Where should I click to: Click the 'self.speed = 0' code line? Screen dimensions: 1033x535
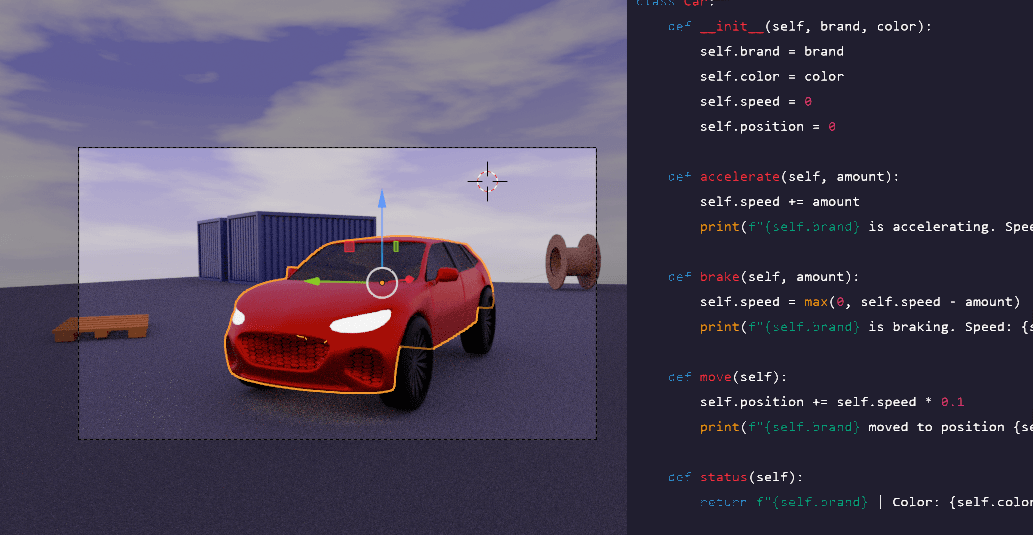tap(756, 101)
